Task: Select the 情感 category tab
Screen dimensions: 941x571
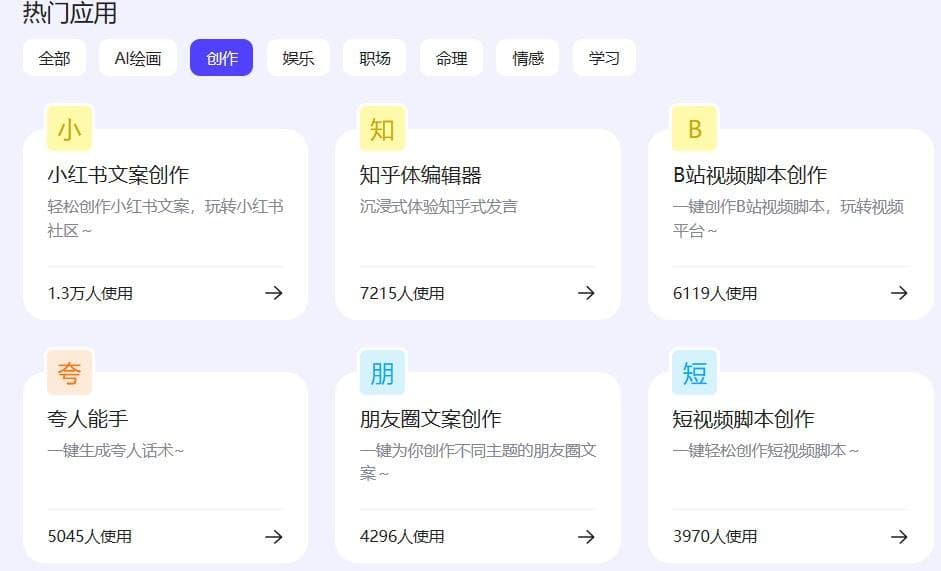Action: coord(527,58)
